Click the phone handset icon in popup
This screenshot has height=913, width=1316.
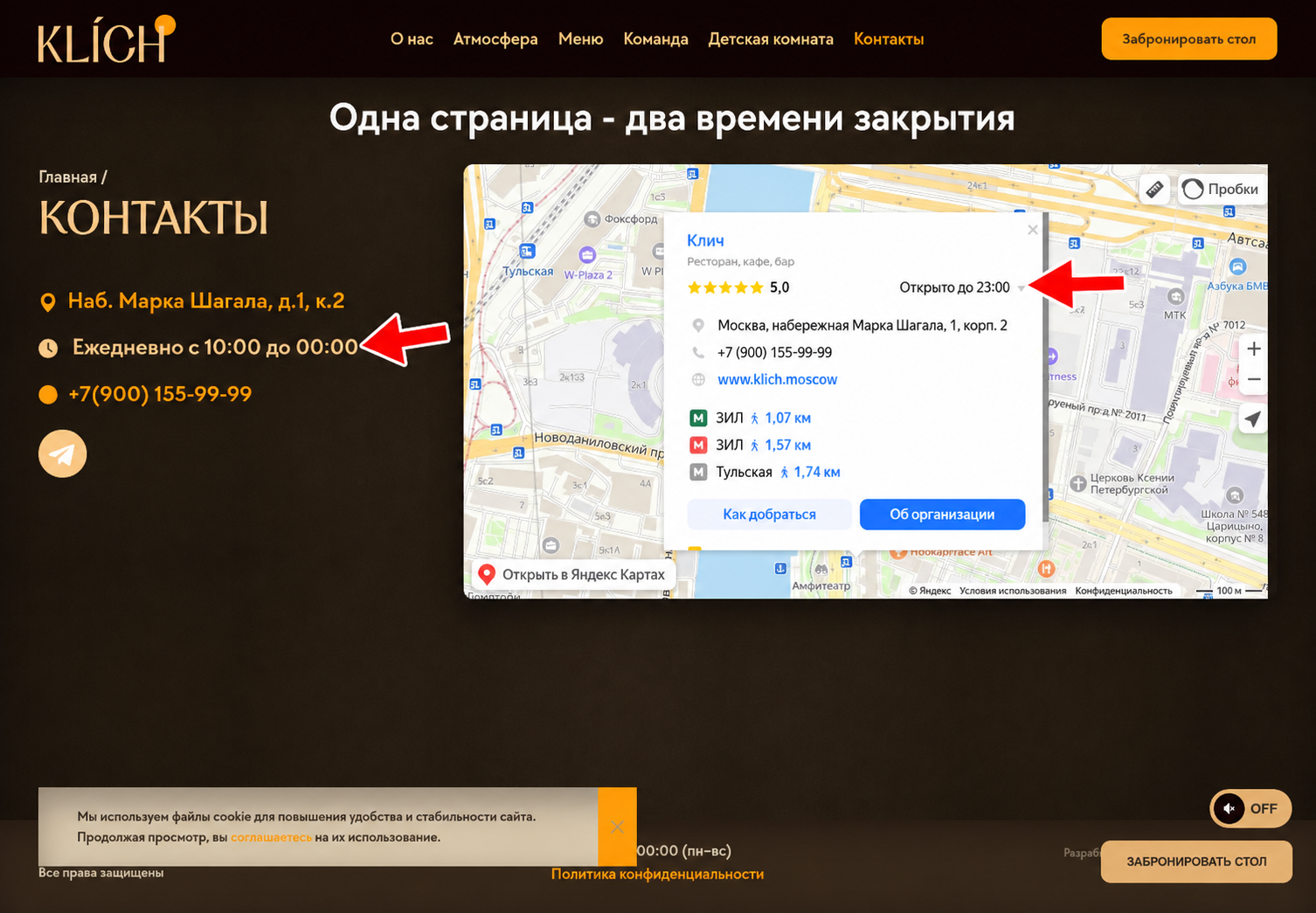698,353
